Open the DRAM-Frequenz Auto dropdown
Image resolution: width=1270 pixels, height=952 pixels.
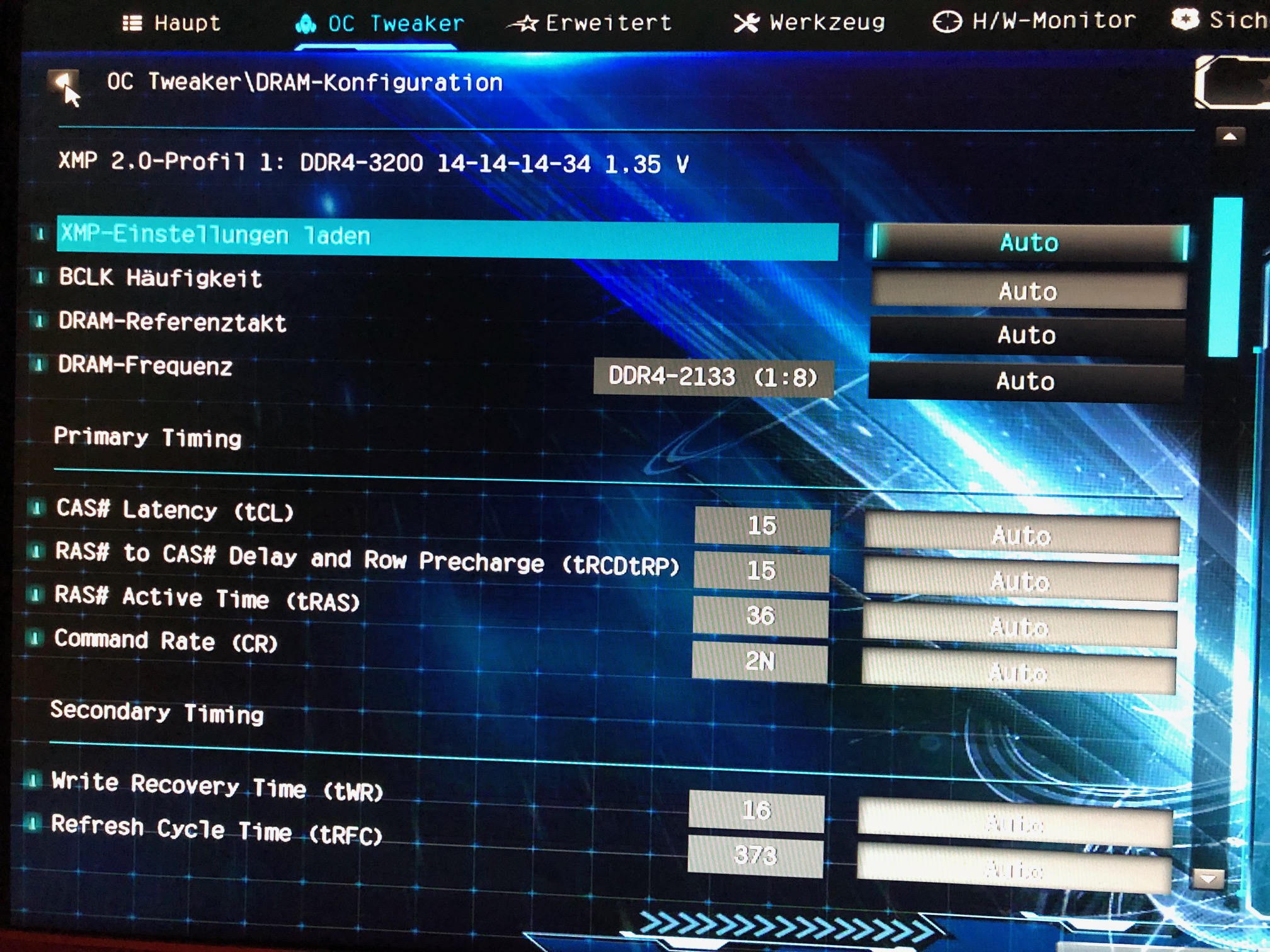(1026, 382)
